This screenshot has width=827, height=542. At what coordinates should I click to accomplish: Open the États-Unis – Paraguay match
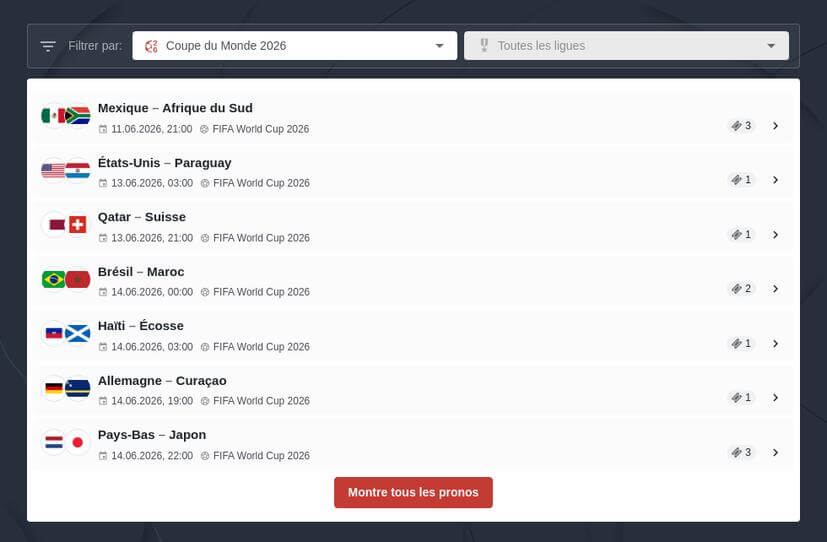164,163
